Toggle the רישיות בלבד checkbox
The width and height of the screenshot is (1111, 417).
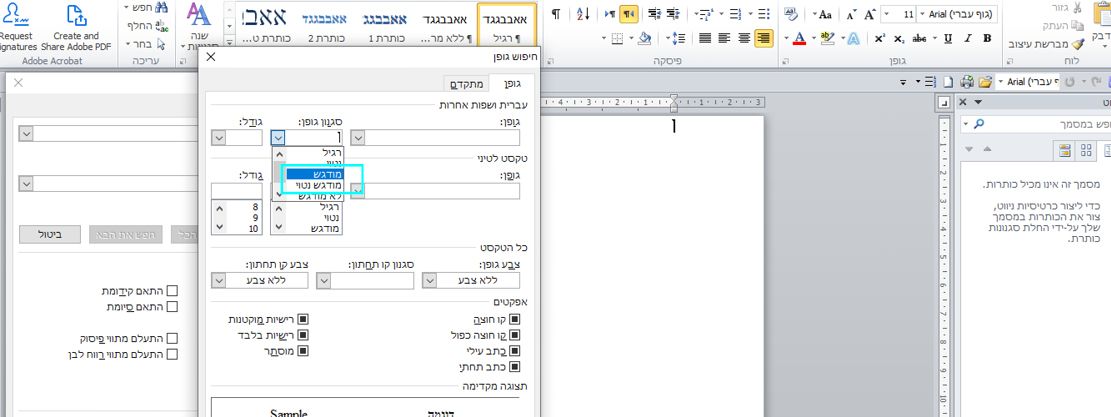point(303,335)
